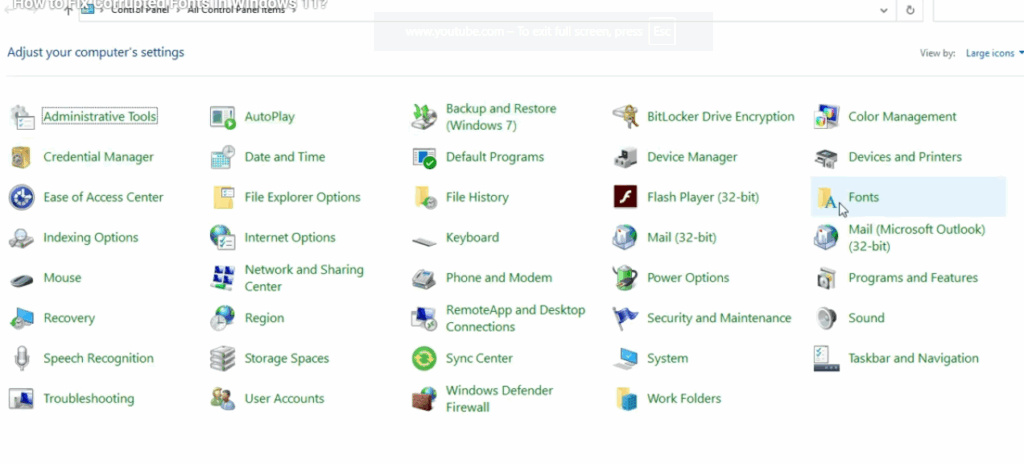Click the Phone and Modem icon
The height and width of the screenshot is (464, 1024).
(x=424, y=278)
